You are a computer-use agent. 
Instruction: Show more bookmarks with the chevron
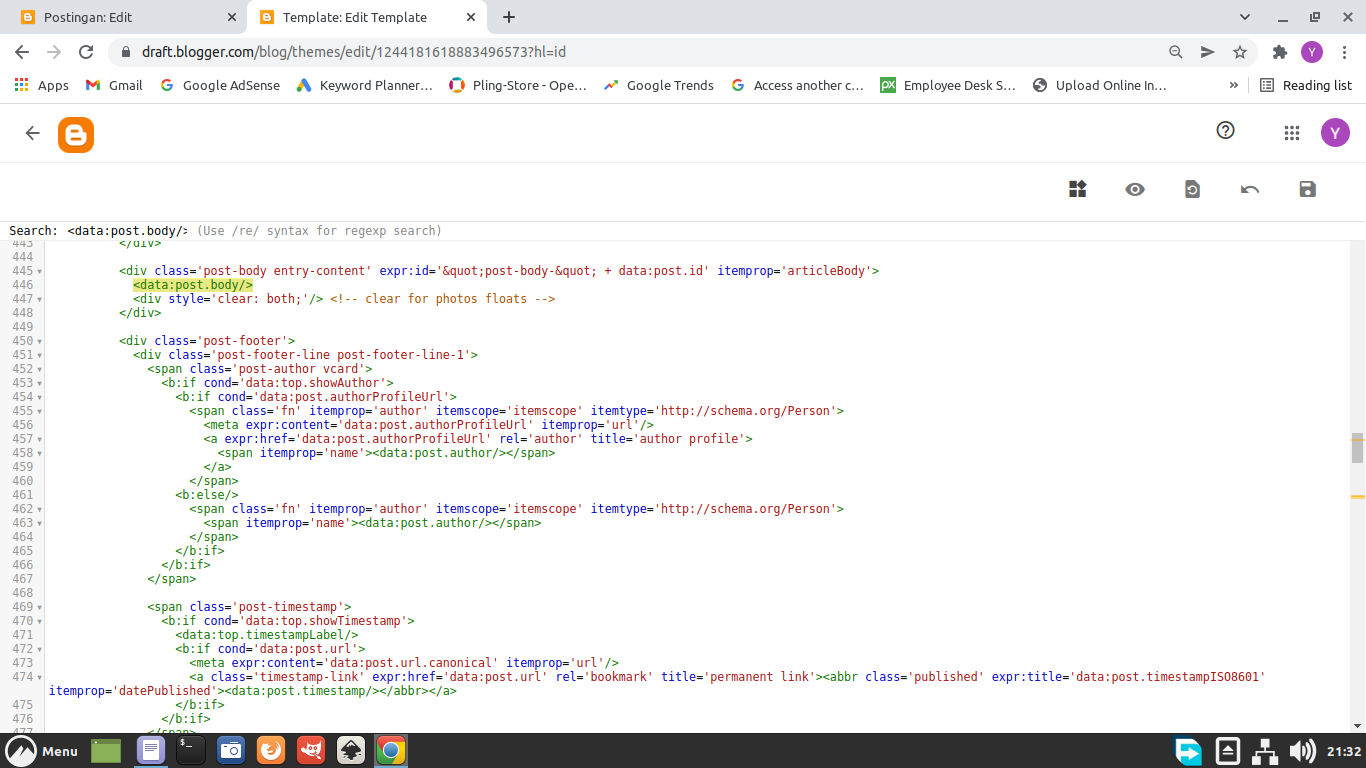coord(1234,85)
